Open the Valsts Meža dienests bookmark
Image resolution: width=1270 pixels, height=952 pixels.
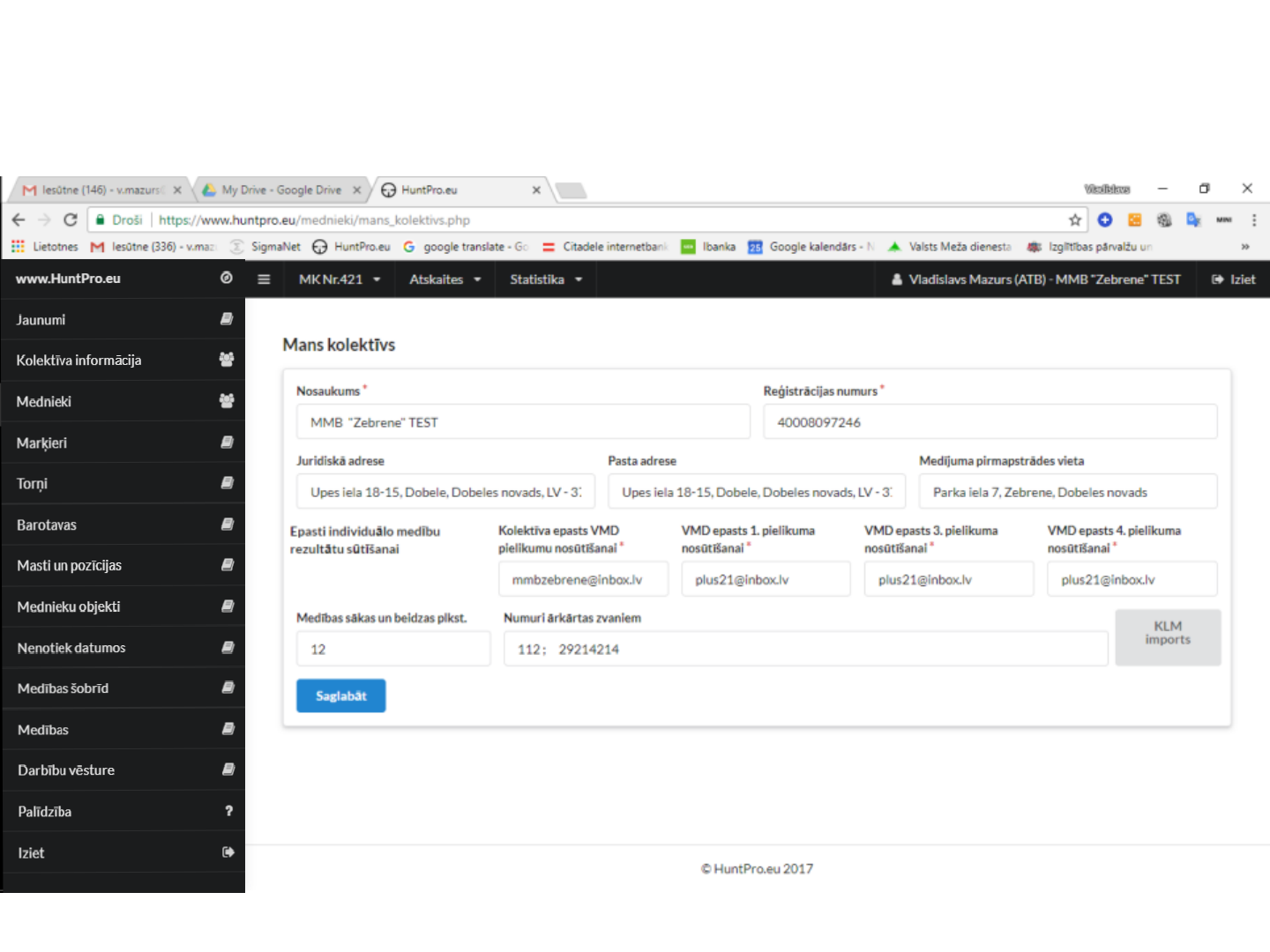[950, 247]
